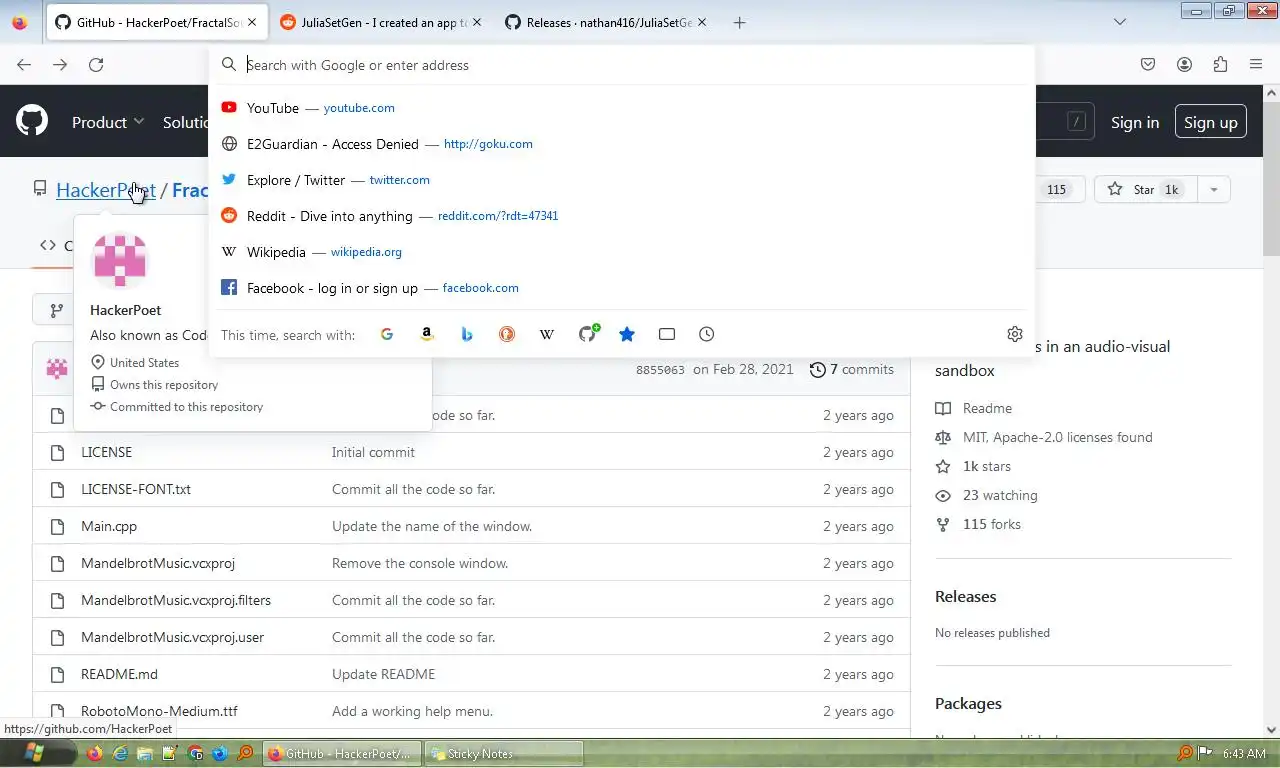Star the repository
This screenshot has width=1280, height=768.
click(1145, 190)
